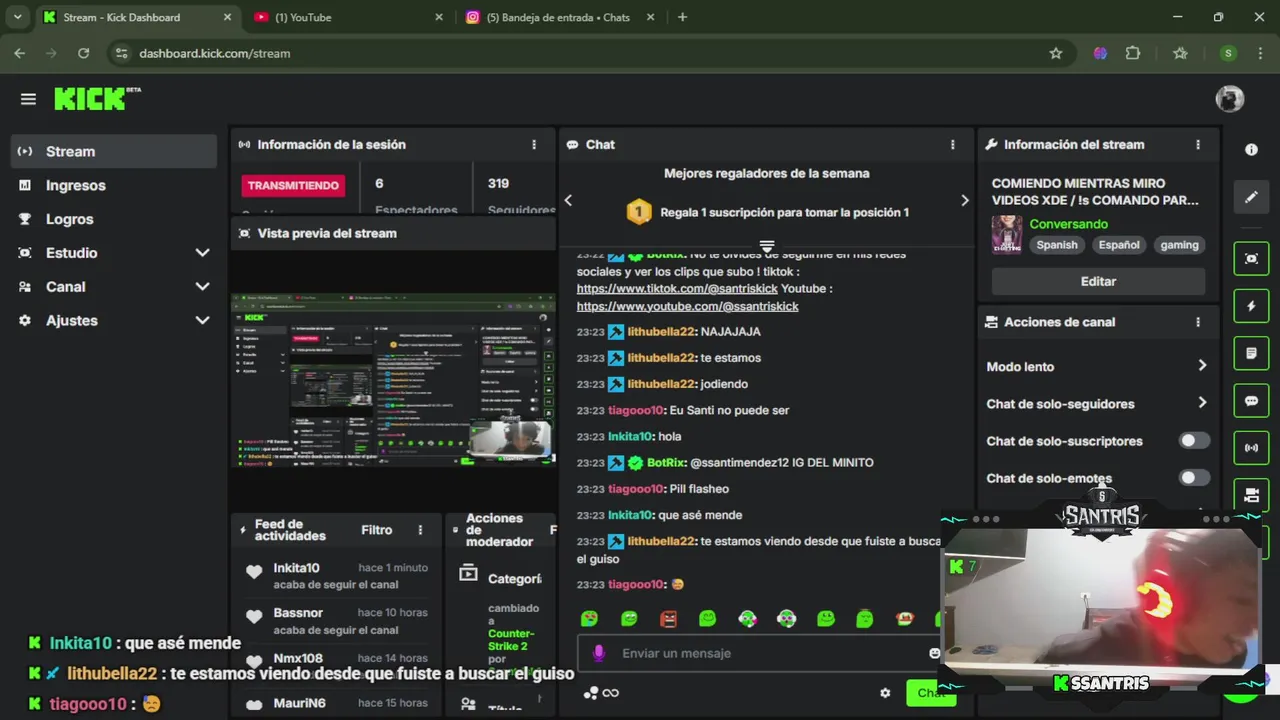Viewport: 1280px width, 720px height.
Task: Open the hamburger navigation menu
Action: pos(28,99)
